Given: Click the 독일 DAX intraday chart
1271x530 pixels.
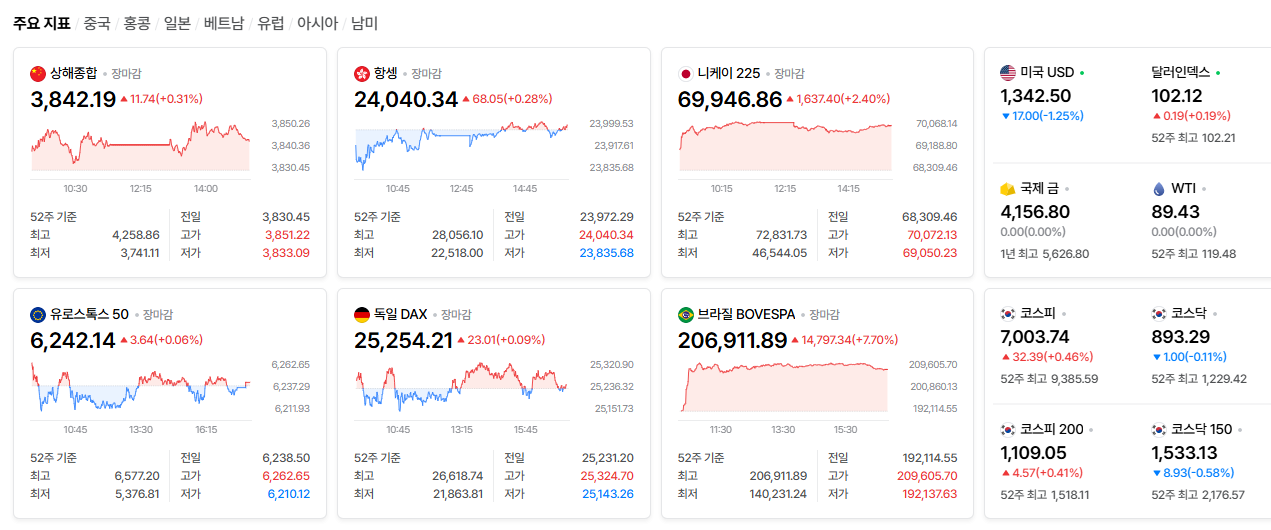Looking at the screenshot, I should [x=462, y=387].
